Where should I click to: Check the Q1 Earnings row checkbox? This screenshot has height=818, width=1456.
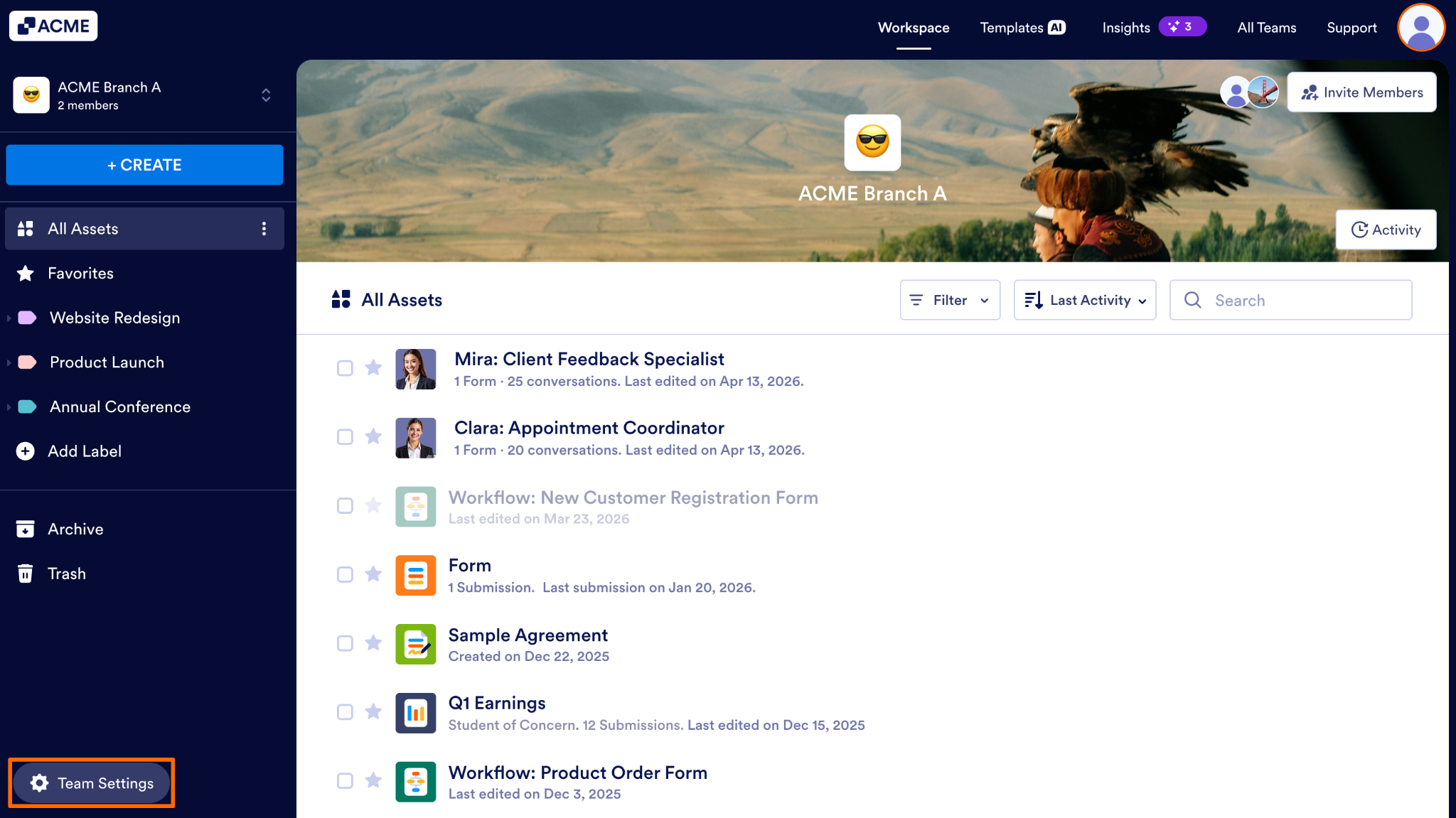pyautogui.click(x=345, y=712)
